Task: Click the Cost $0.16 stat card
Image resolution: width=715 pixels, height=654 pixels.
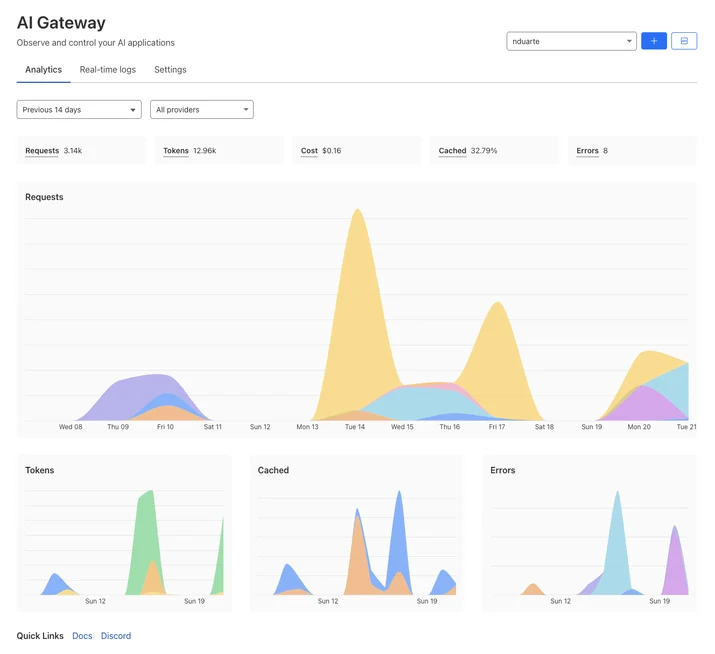Action: pyautogui.click(x=357, y=151)
